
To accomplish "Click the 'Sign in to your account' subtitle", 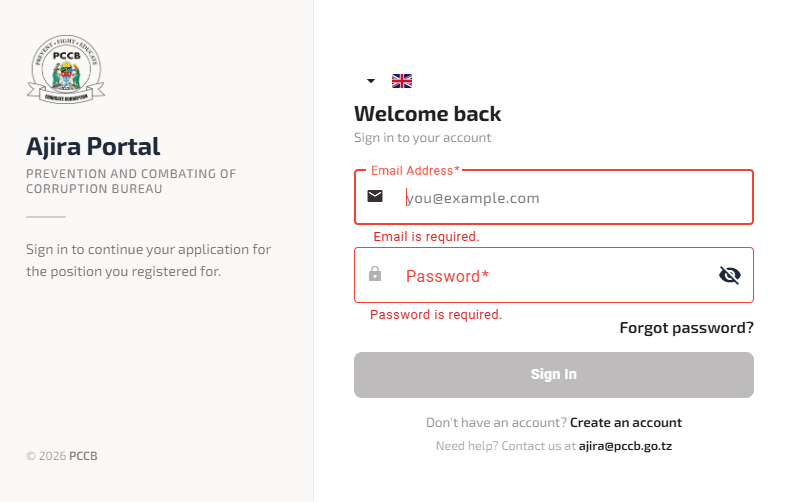I will tap(423, 138).
